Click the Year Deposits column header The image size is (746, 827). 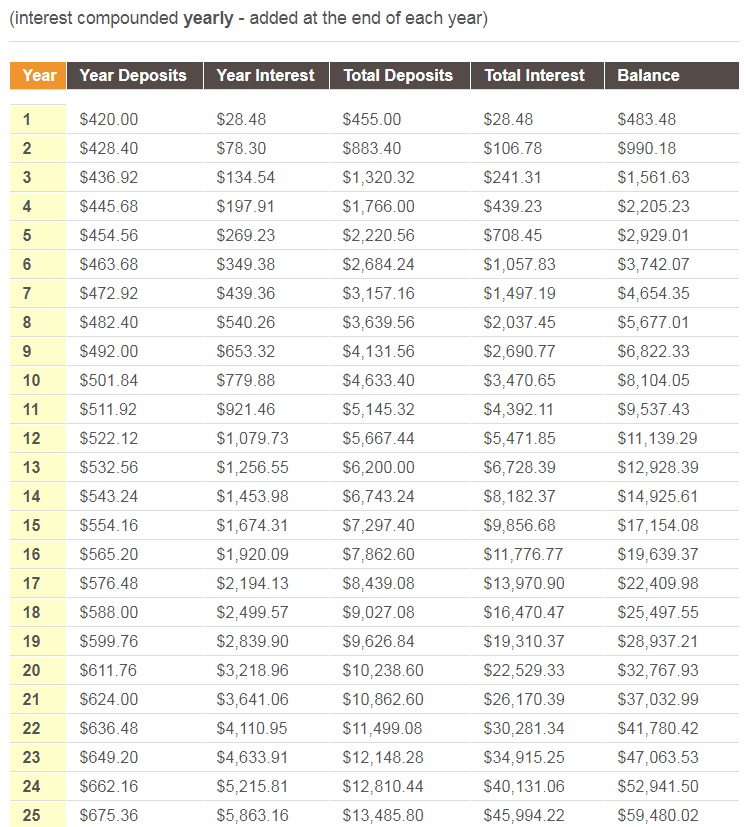[x=133, y=75]
